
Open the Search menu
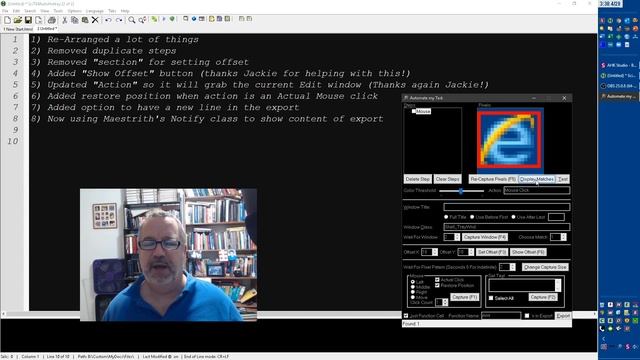click(30, 11)
